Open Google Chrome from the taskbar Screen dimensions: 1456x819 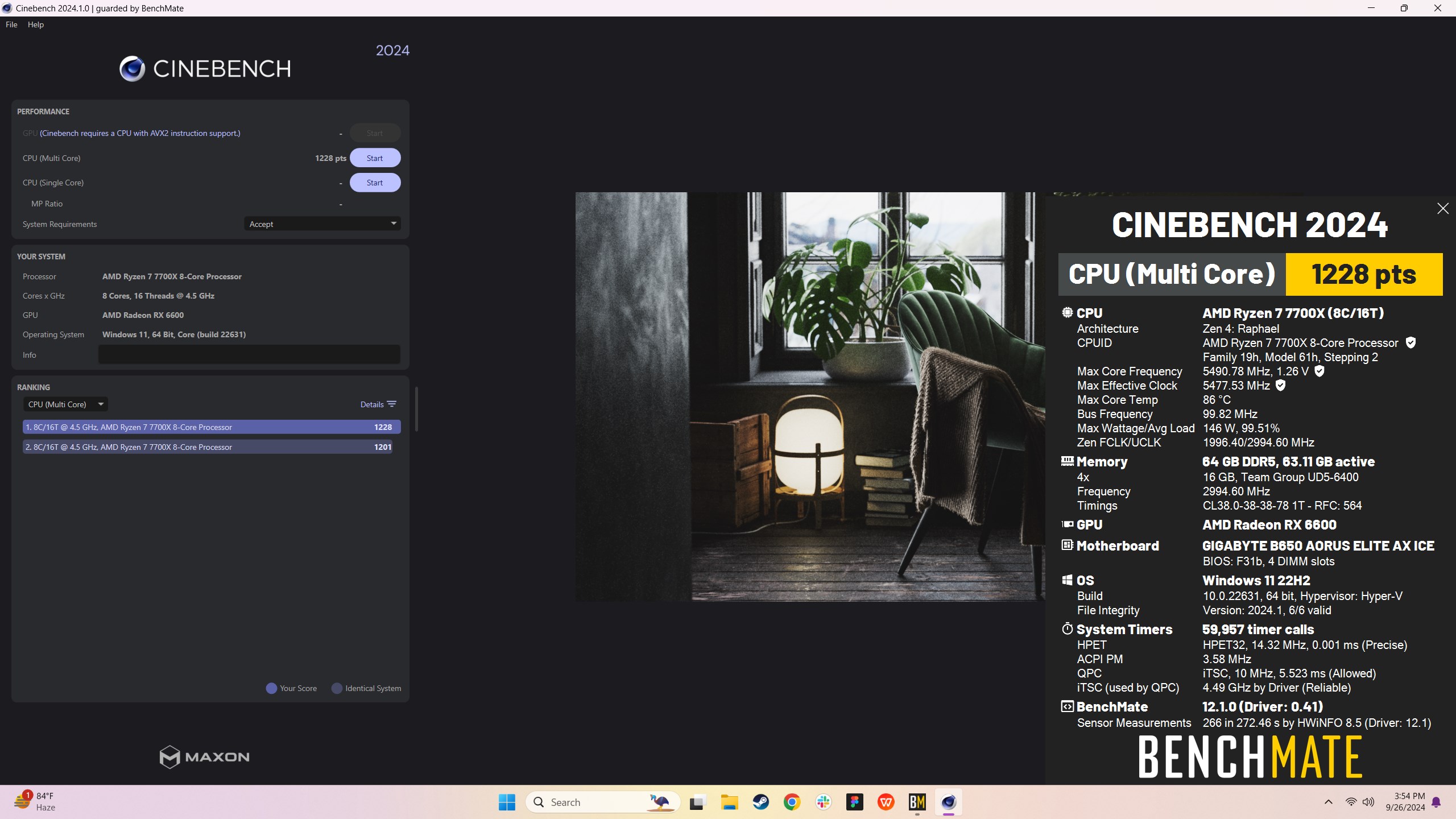point(792,803)
